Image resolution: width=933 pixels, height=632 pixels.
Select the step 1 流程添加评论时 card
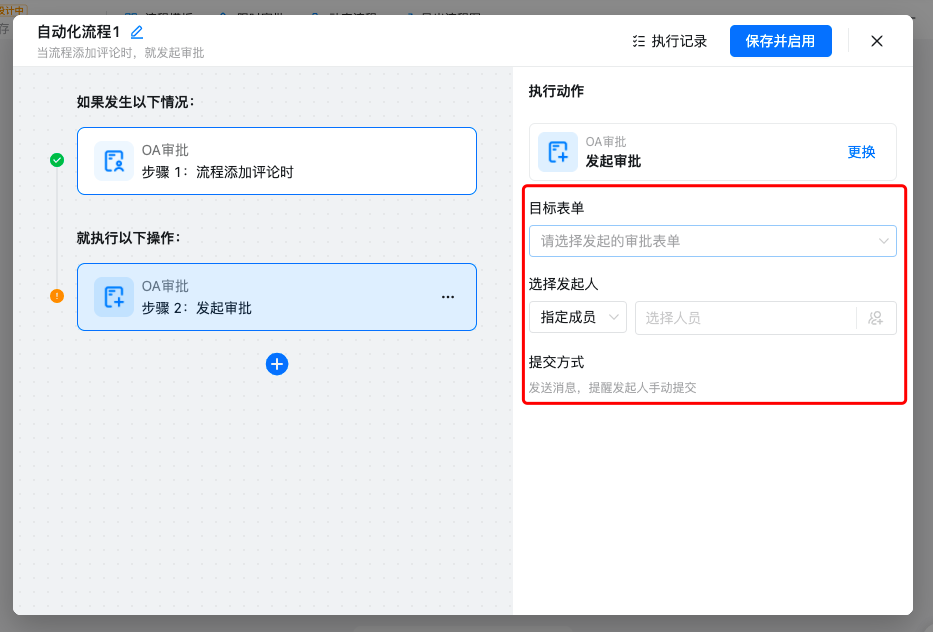[x=277, y=161]
